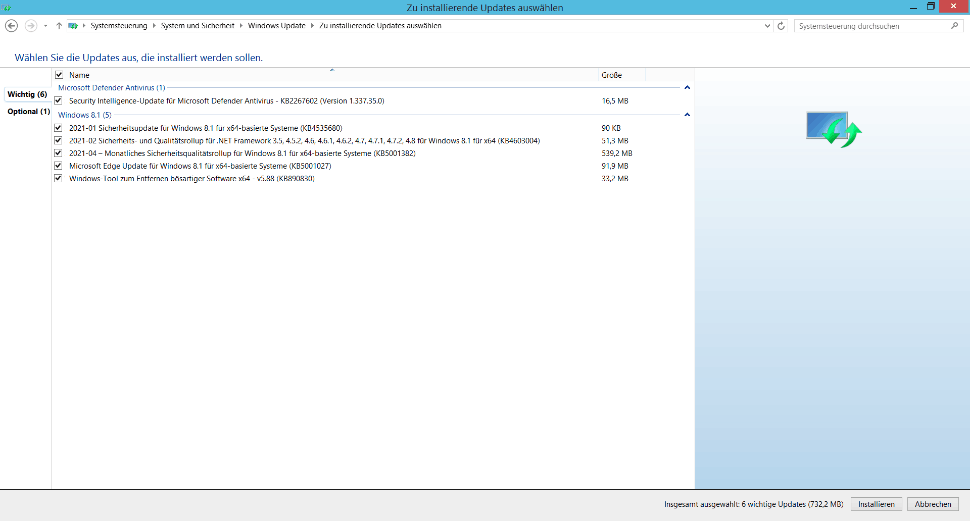Uncheck malicious software removal tool KB890830
This screenshot has height=523, width=970.
pos(58,178)
